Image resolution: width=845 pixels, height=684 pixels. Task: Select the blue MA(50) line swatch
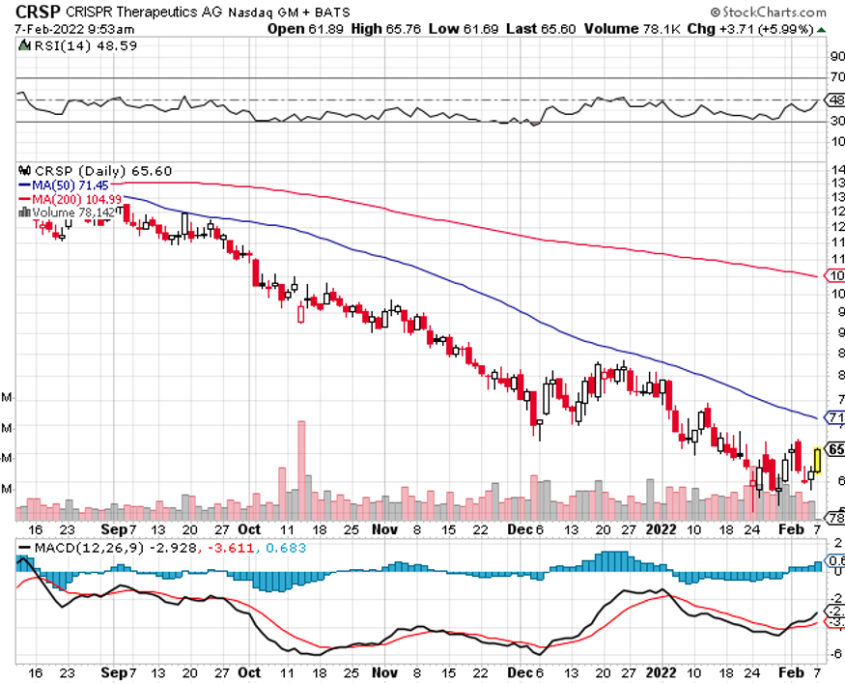[24, 185]
